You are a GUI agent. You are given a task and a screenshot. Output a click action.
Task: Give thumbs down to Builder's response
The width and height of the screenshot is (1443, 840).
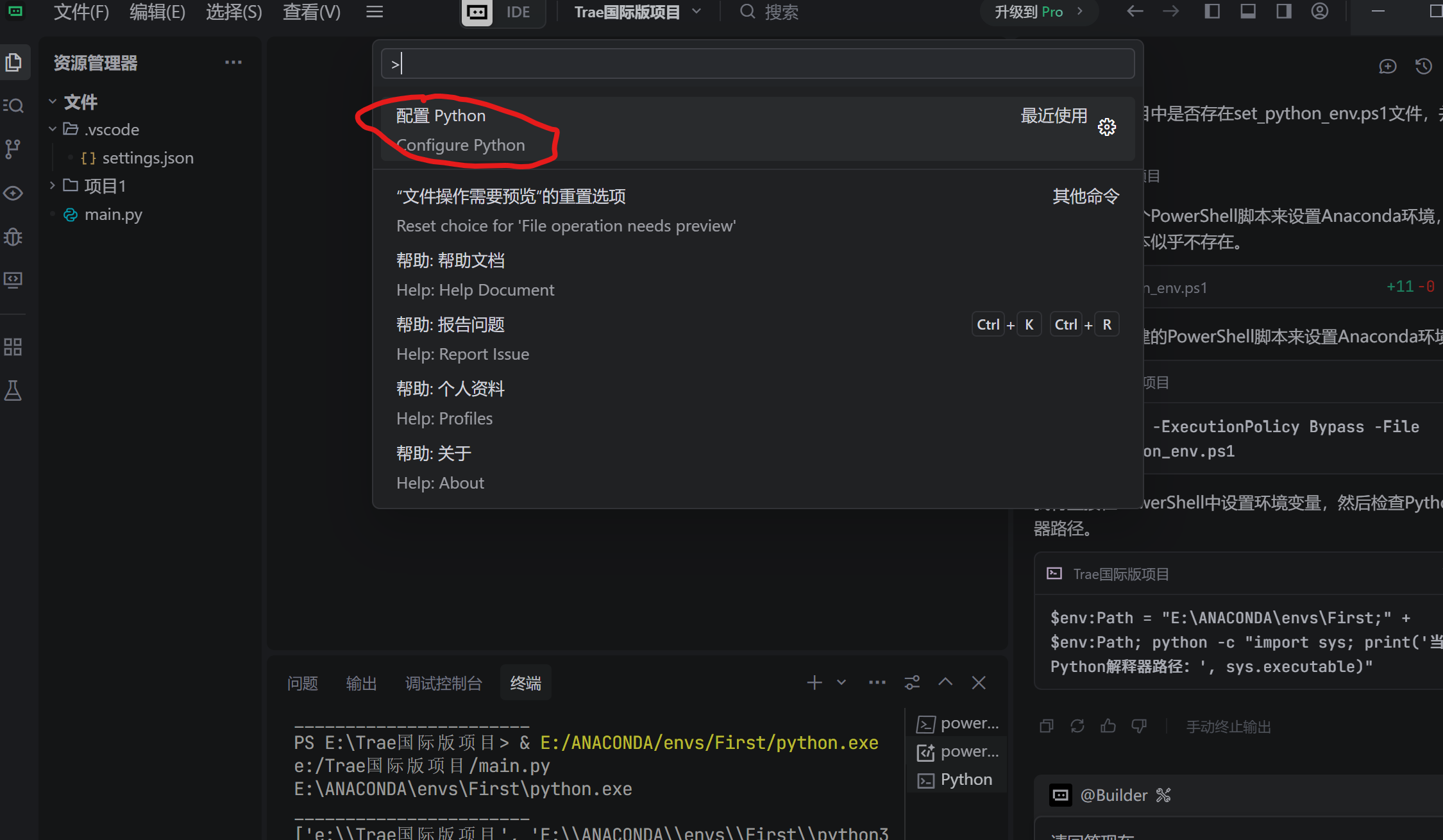tap(1138, 725)
